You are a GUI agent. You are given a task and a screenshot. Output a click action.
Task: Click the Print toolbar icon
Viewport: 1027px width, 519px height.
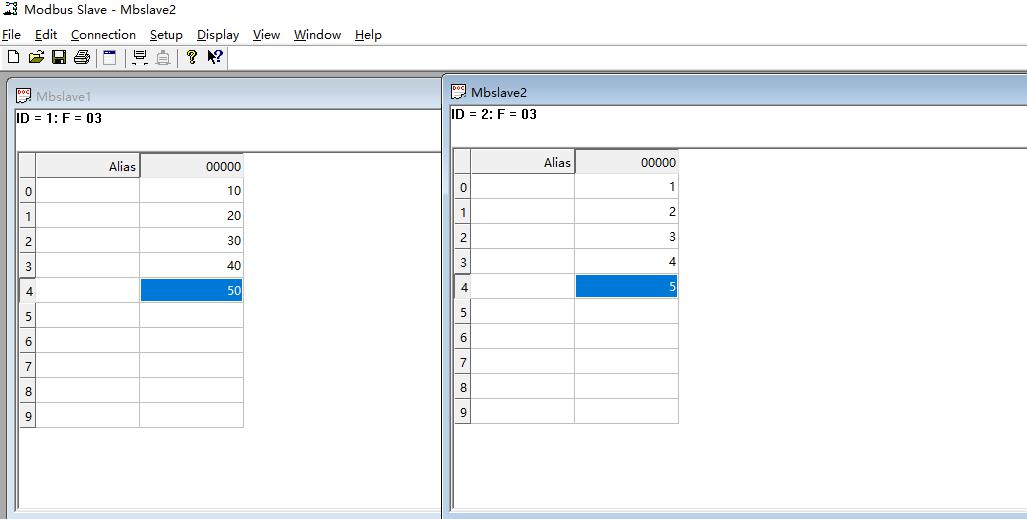click(82, 58)
